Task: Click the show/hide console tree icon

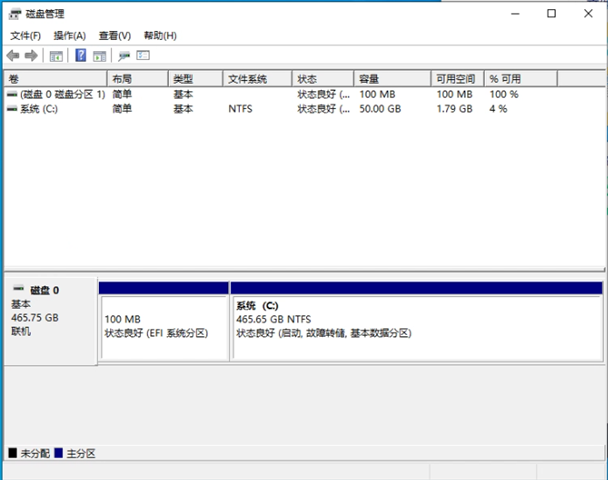Action: 56,56
